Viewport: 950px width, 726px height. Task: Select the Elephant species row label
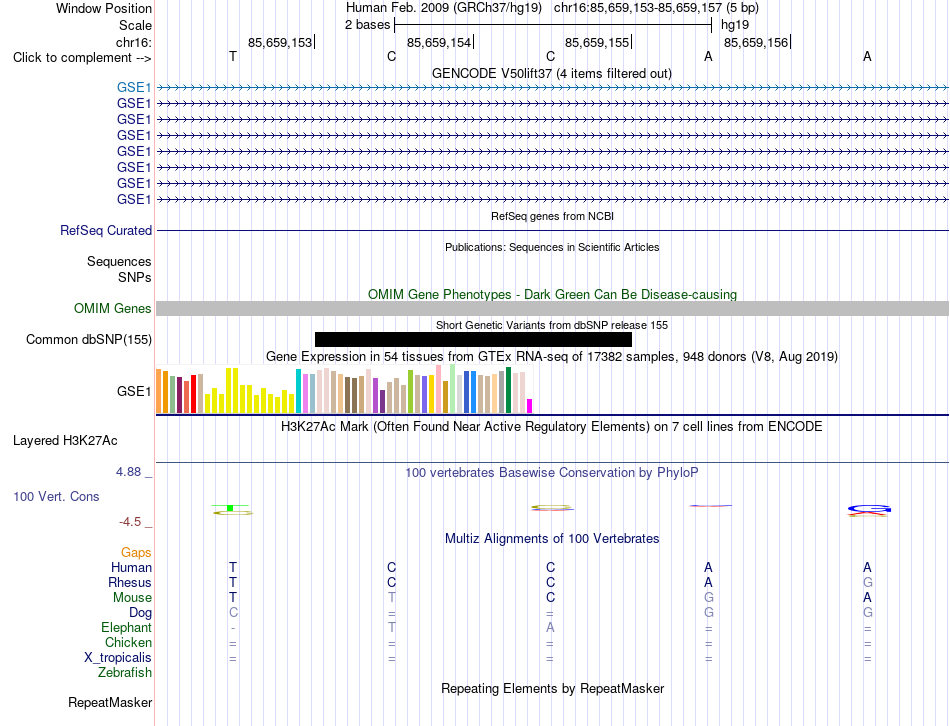pos(126,627)
